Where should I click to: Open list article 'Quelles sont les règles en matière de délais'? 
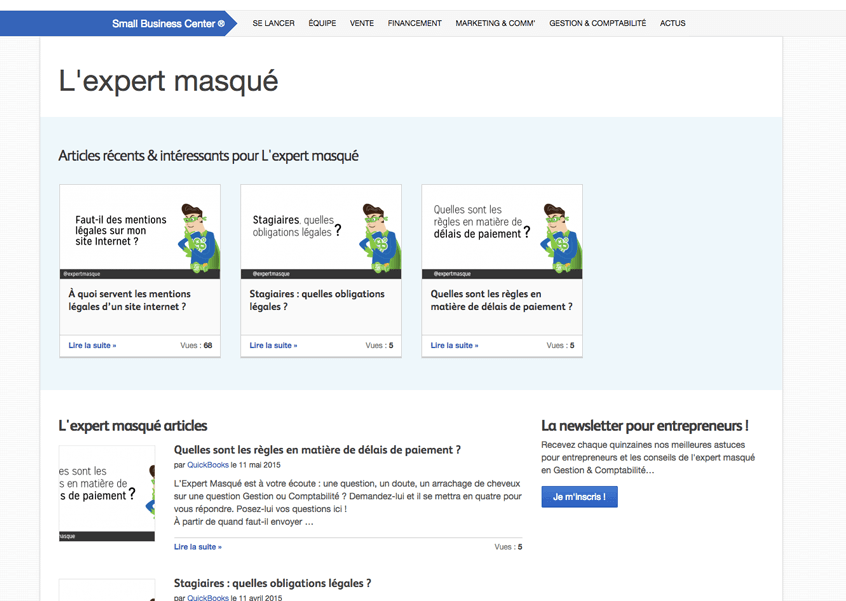317,450
